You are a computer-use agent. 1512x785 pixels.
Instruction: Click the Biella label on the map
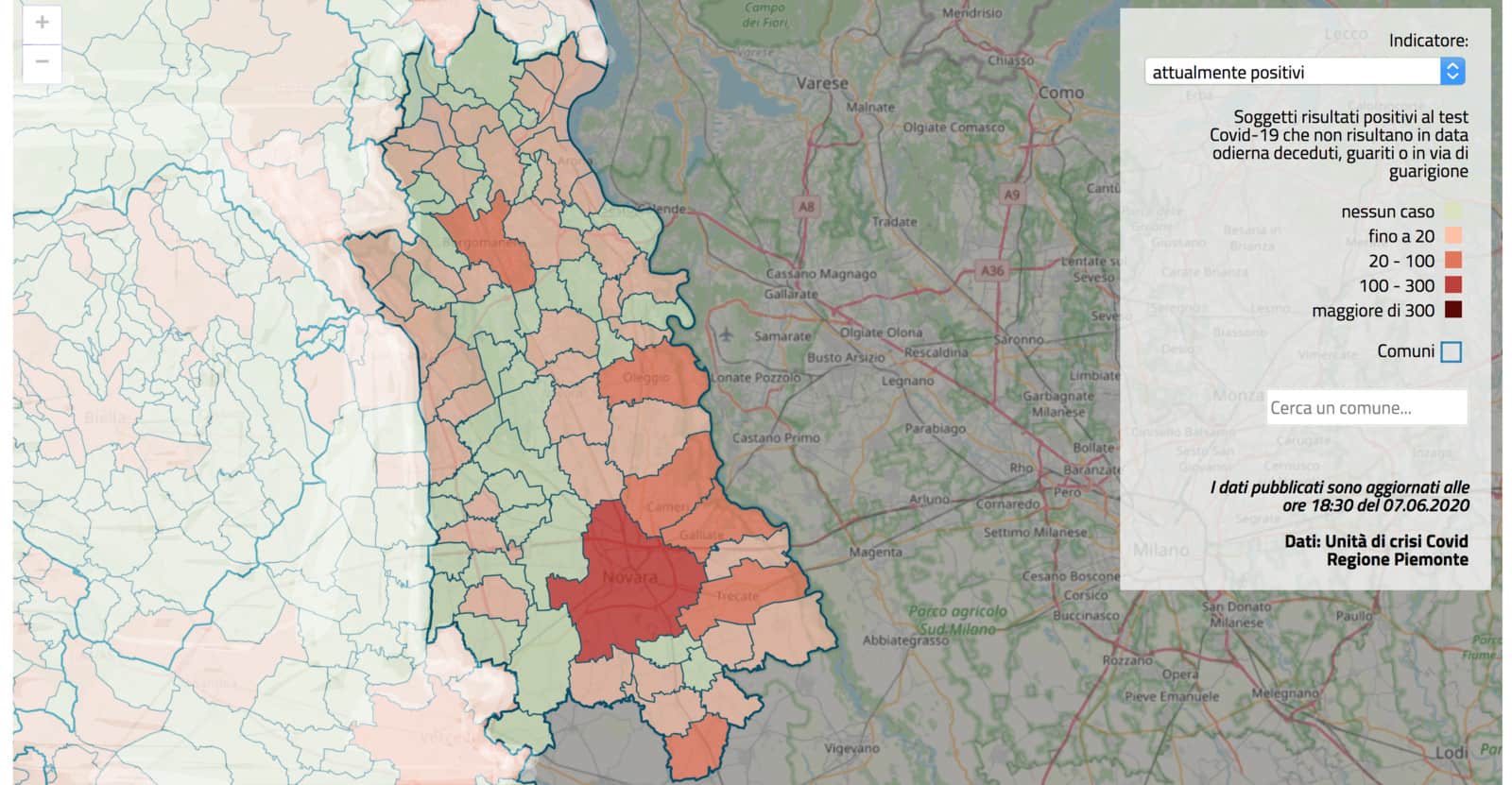[105, 417]
